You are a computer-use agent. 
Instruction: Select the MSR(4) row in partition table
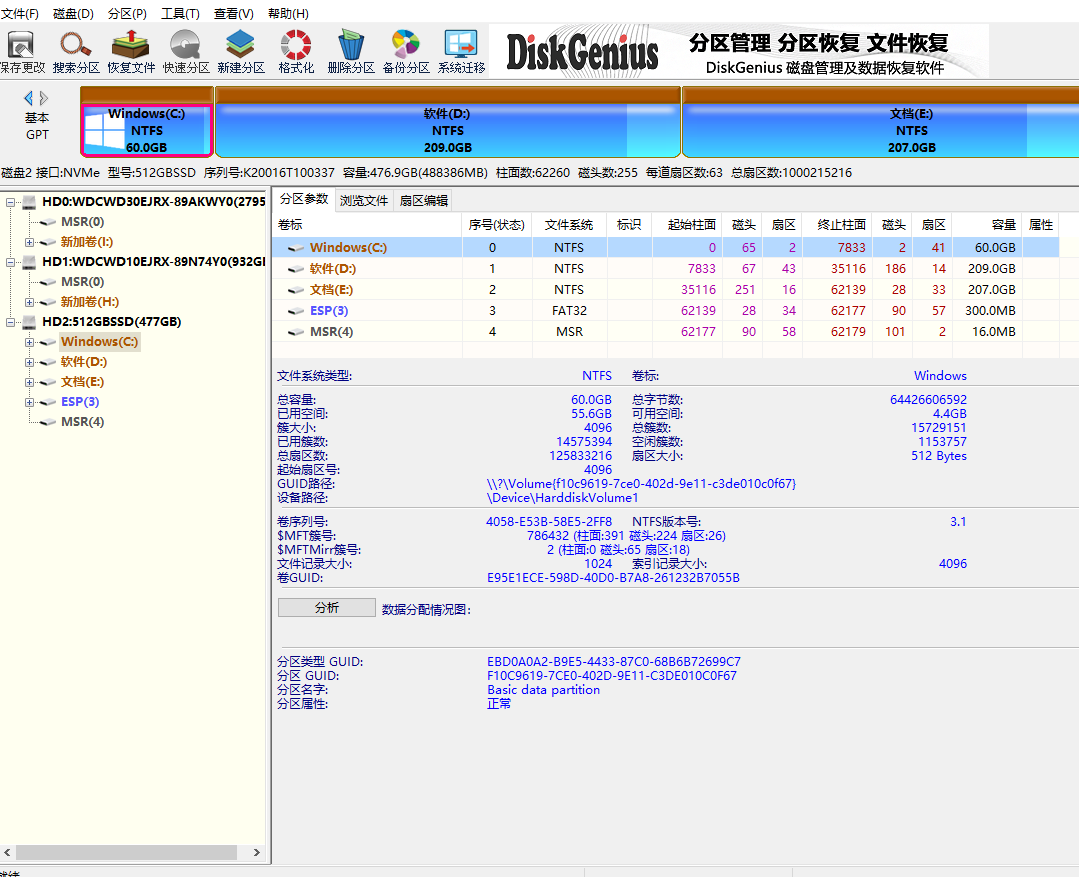(665, 332)
